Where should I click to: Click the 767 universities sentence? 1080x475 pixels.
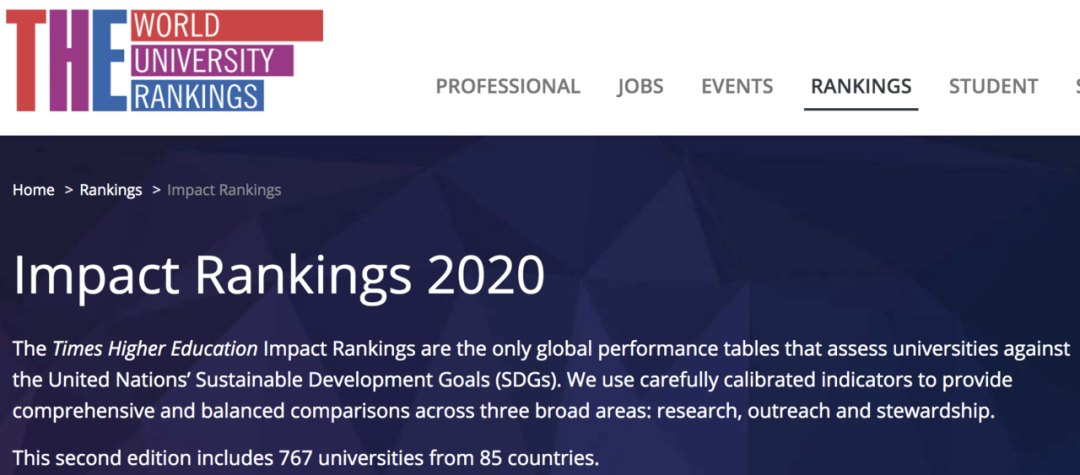(305, 459)
